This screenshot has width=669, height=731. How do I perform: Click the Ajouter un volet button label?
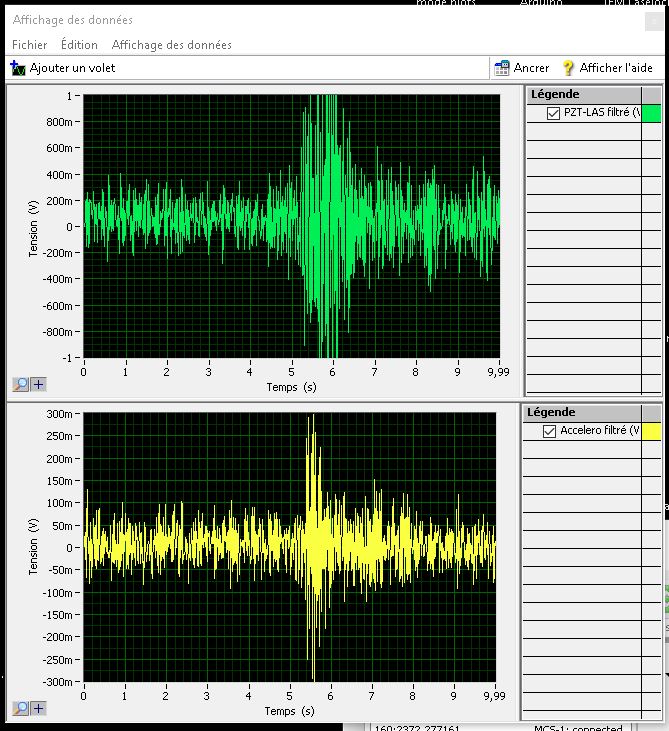click(x=72, y=68)
